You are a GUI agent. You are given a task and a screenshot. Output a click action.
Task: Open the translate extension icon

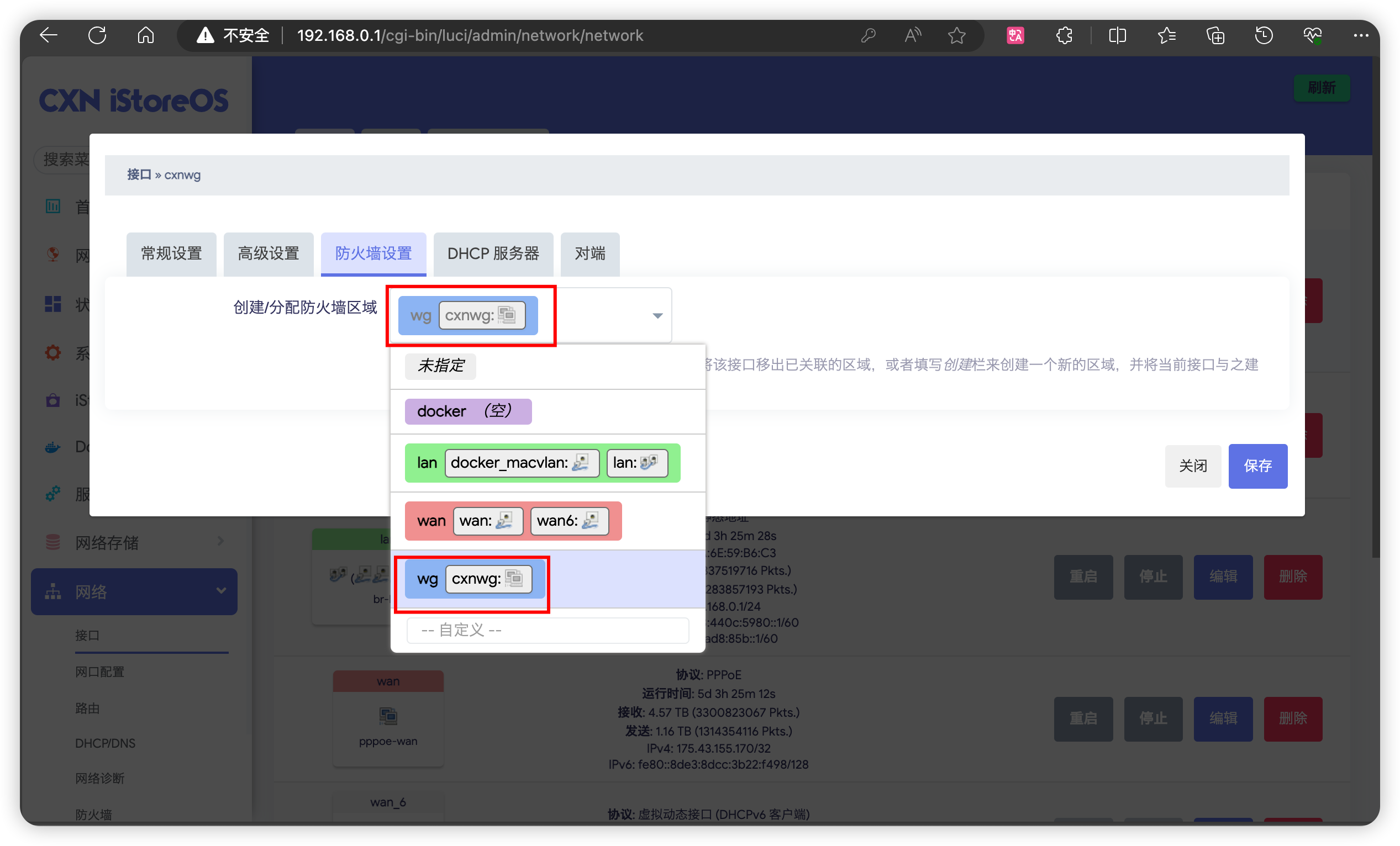coord(1015,36)
